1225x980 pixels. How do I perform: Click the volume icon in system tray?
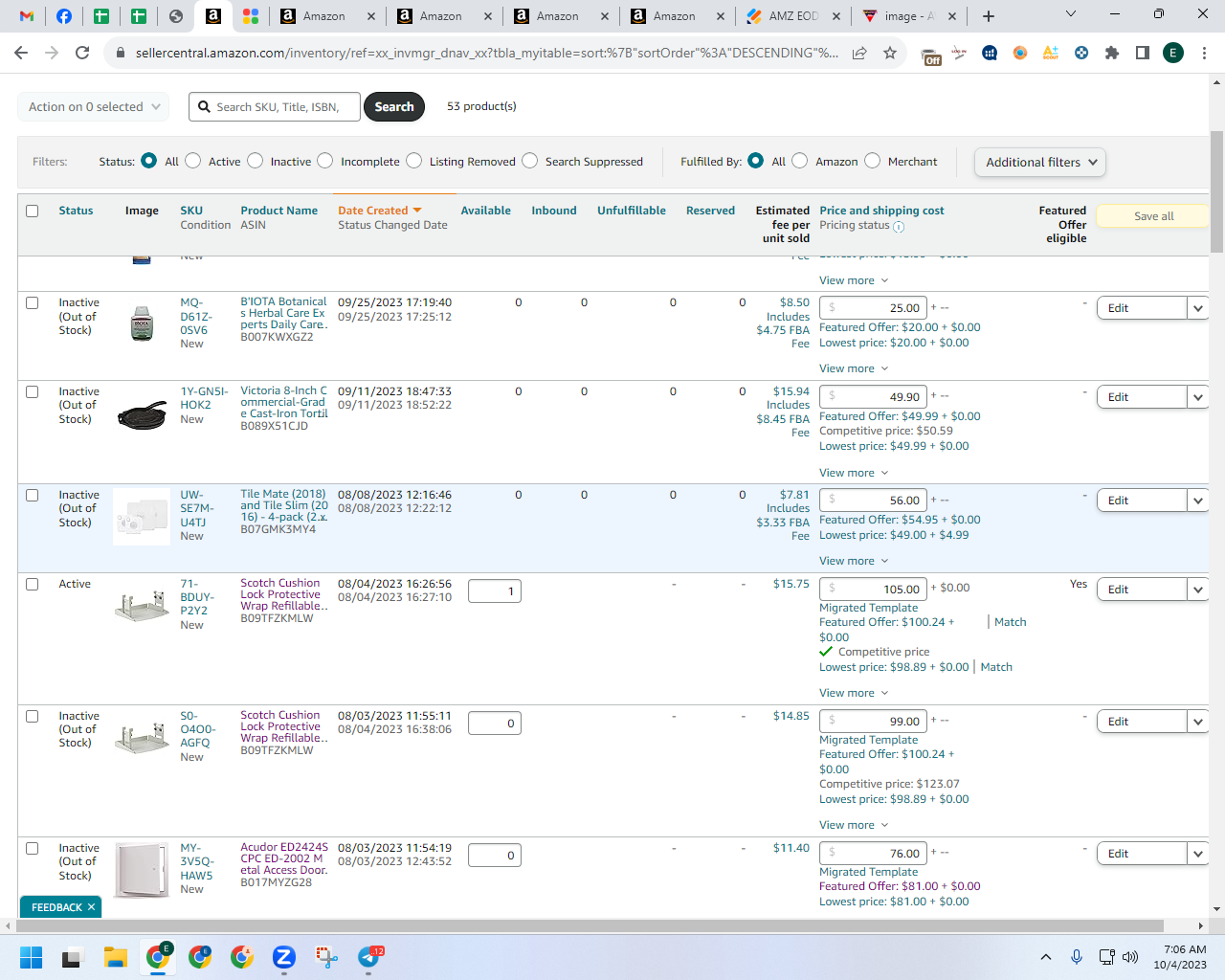point(1130,957)
